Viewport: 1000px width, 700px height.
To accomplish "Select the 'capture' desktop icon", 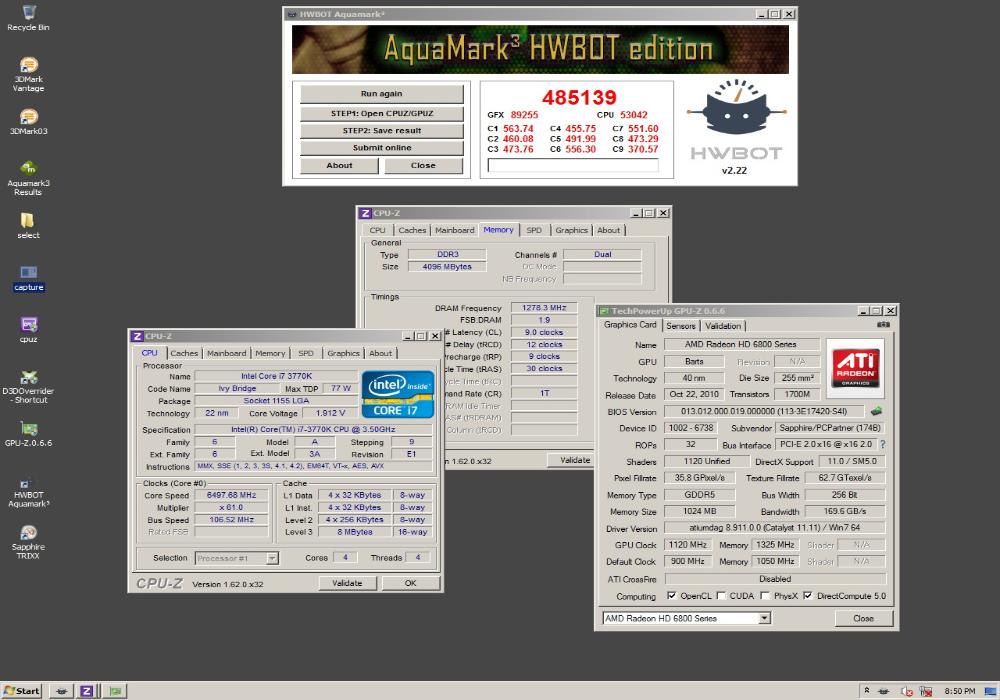I will coord(28,277).
